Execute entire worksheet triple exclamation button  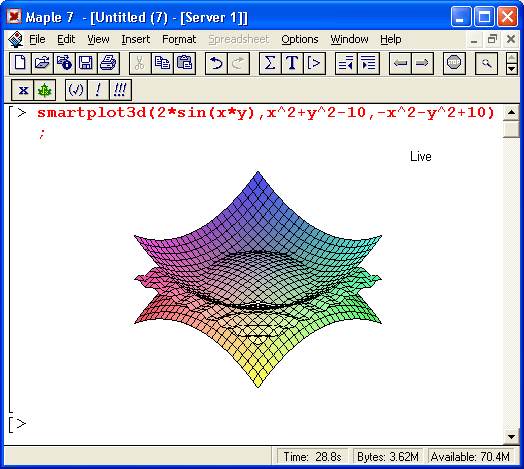point(120,90)
